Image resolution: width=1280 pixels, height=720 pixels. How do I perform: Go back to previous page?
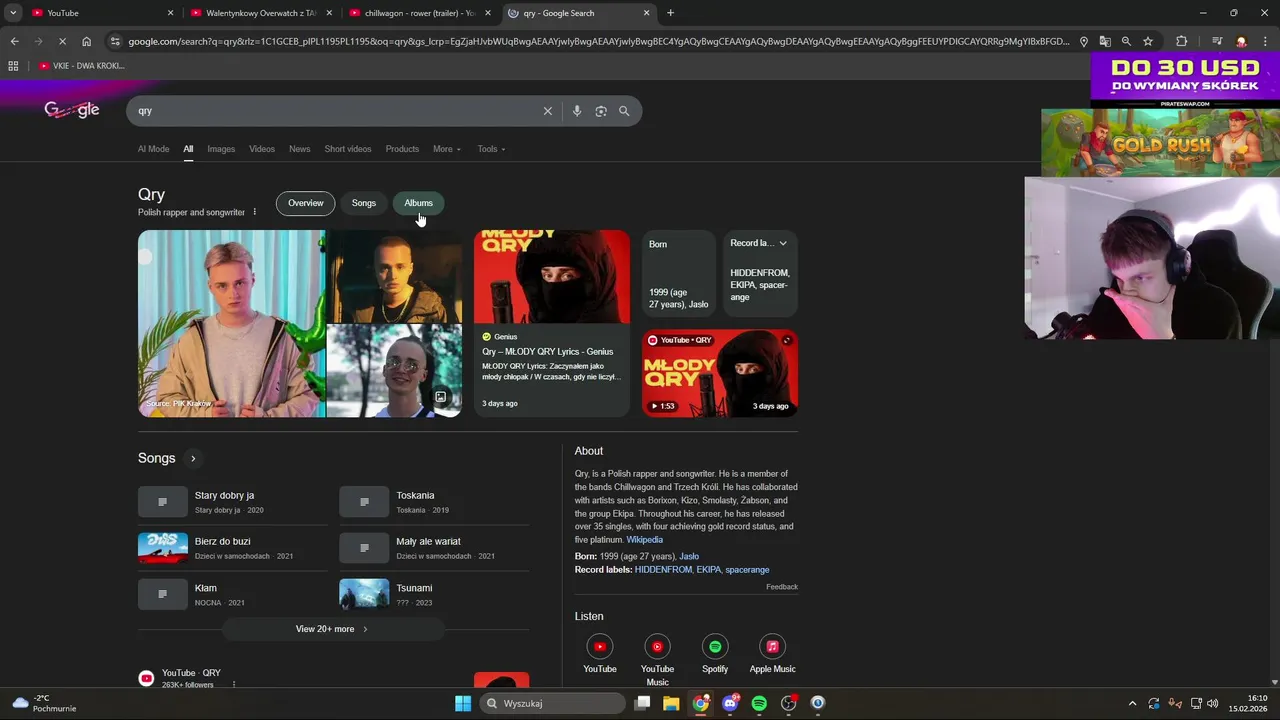pos(14,41)
